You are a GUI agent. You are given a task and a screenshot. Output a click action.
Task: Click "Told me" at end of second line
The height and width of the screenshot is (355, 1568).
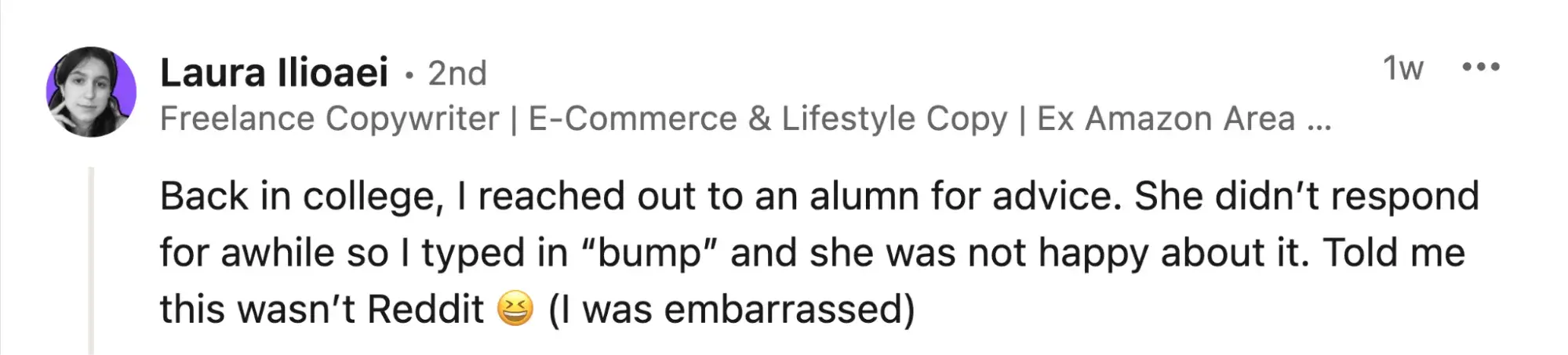[x=1394, y=253]
